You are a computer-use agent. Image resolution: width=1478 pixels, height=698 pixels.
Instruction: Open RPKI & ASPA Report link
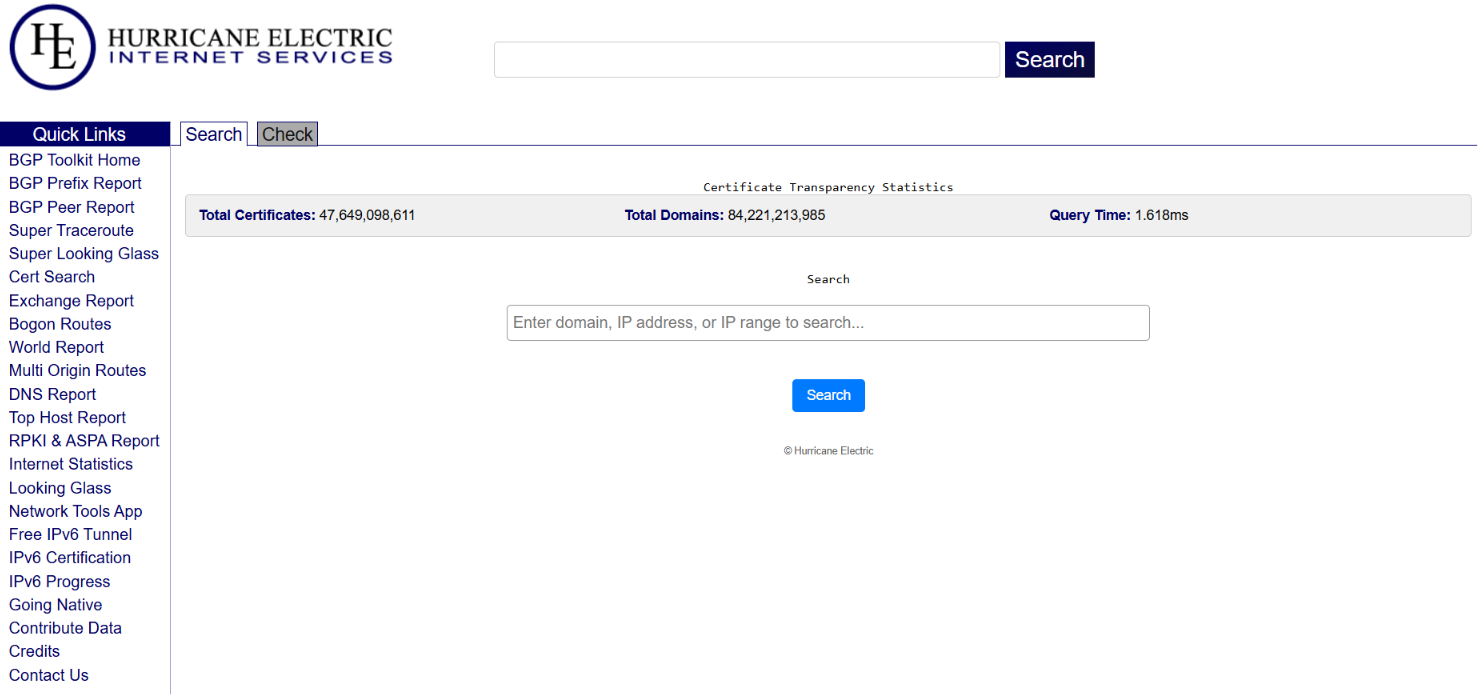(x=84, y=441)
